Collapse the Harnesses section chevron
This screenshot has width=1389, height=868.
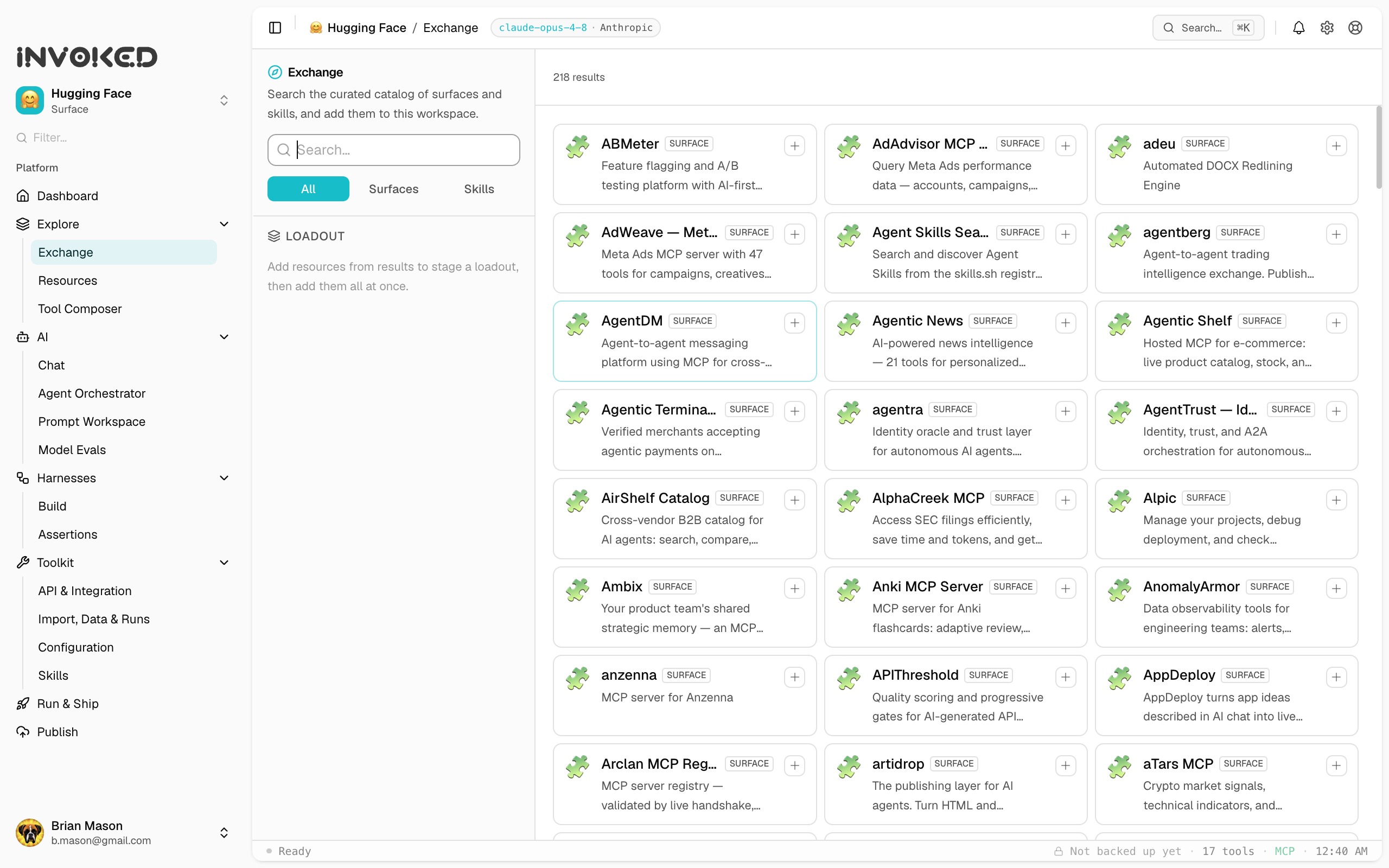(224, 477)
